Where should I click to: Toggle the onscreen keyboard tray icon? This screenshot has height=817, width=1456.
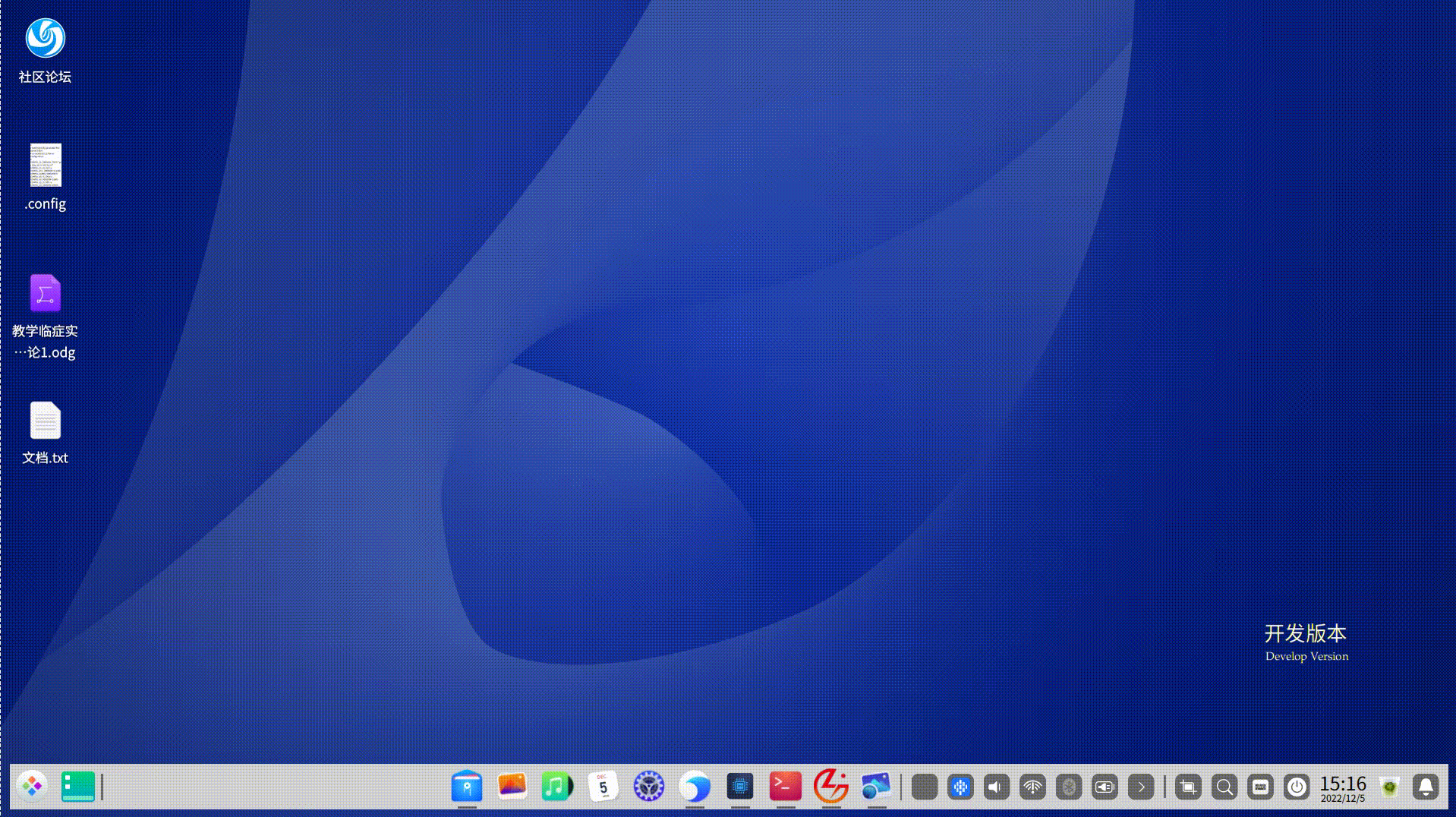pos(1260,787)
